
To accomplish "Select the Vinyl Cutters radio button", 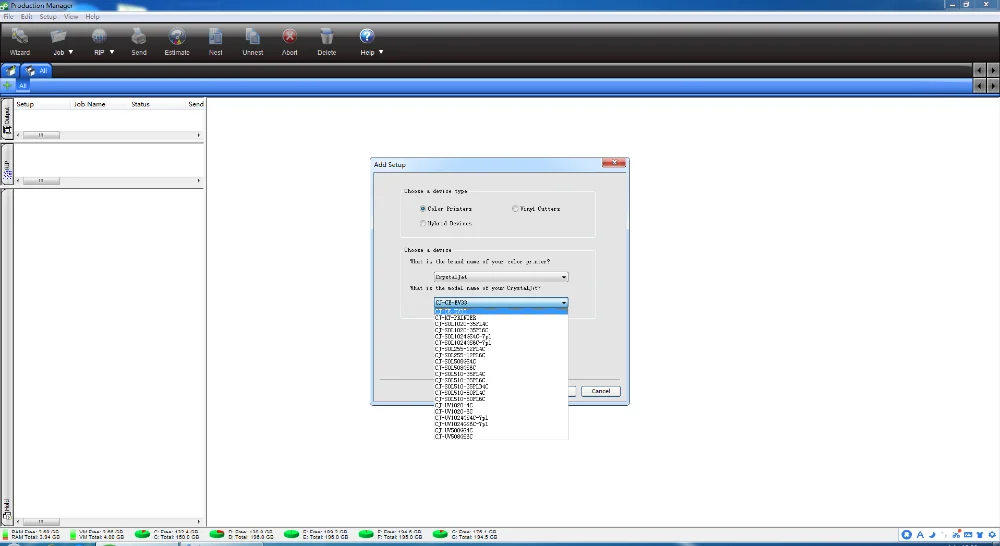I will coord(515,209).
